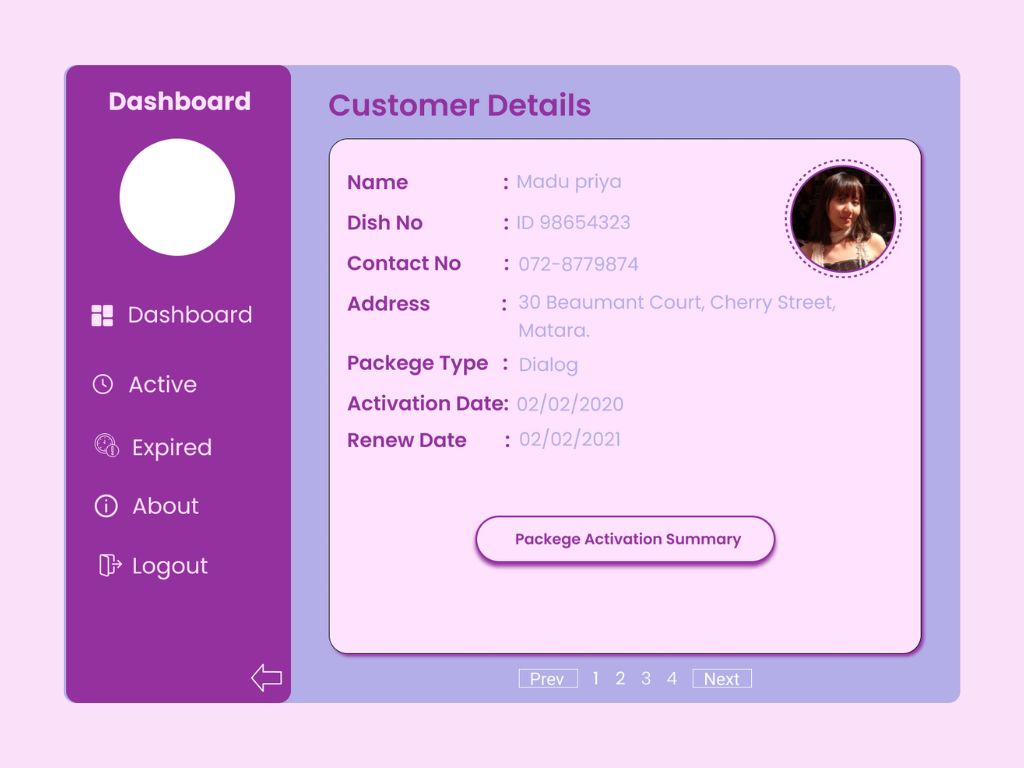Screen dimensions: 1024x768
Task: Click the Dashboard grid icon in sidebar
Action: (102, 315)
